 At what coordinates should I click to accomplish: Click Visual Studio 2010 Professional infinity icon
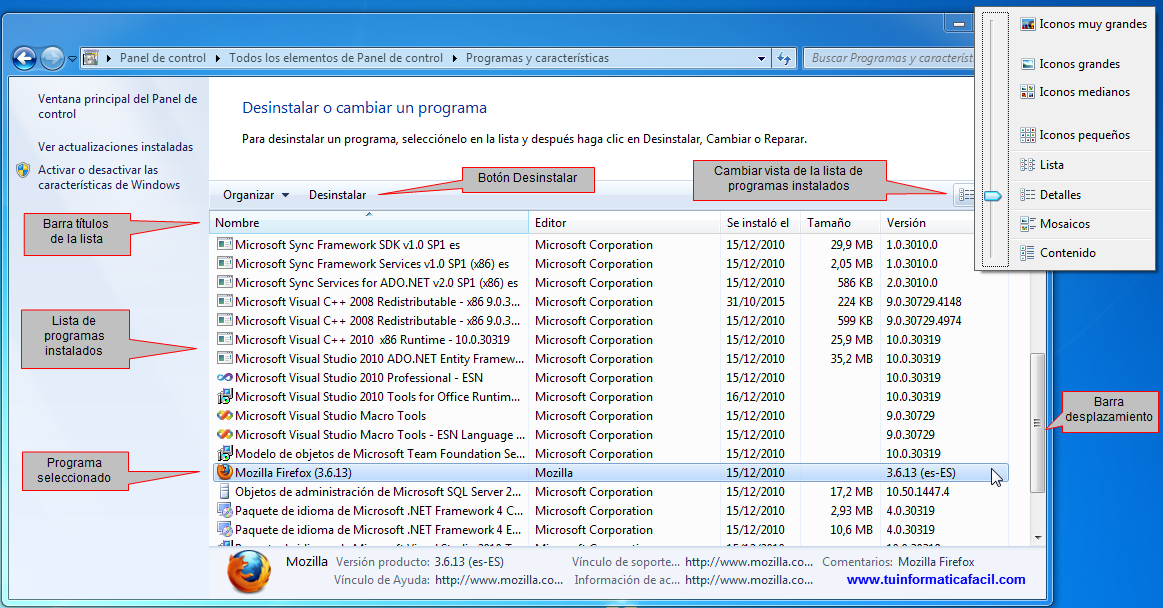pos(224,377)
